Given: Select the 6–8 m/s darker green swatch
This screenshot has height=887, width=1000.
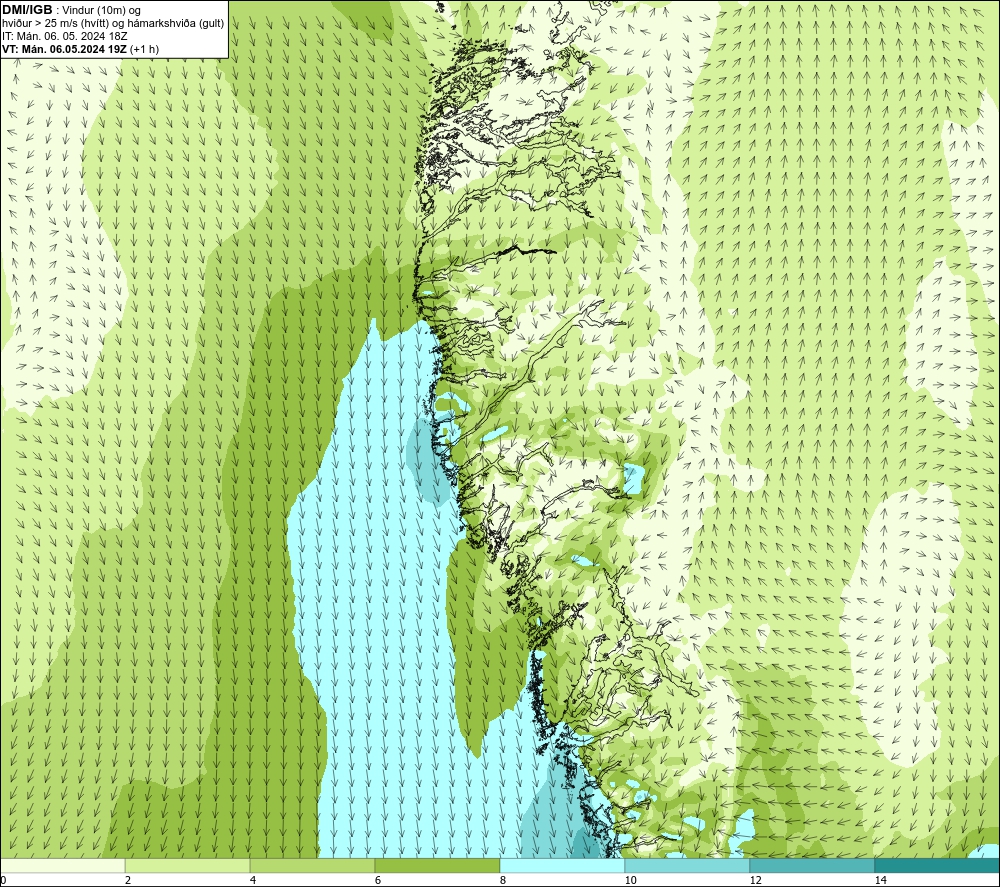Looking at the screenshot, I should click(438, 866).
